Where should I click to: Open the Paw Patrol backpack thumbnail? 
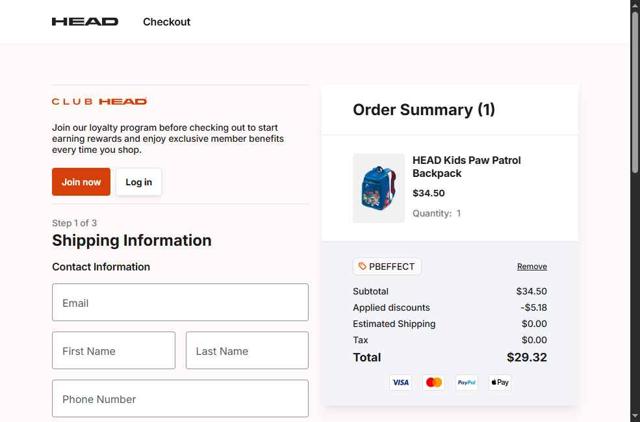coord(379,187)
